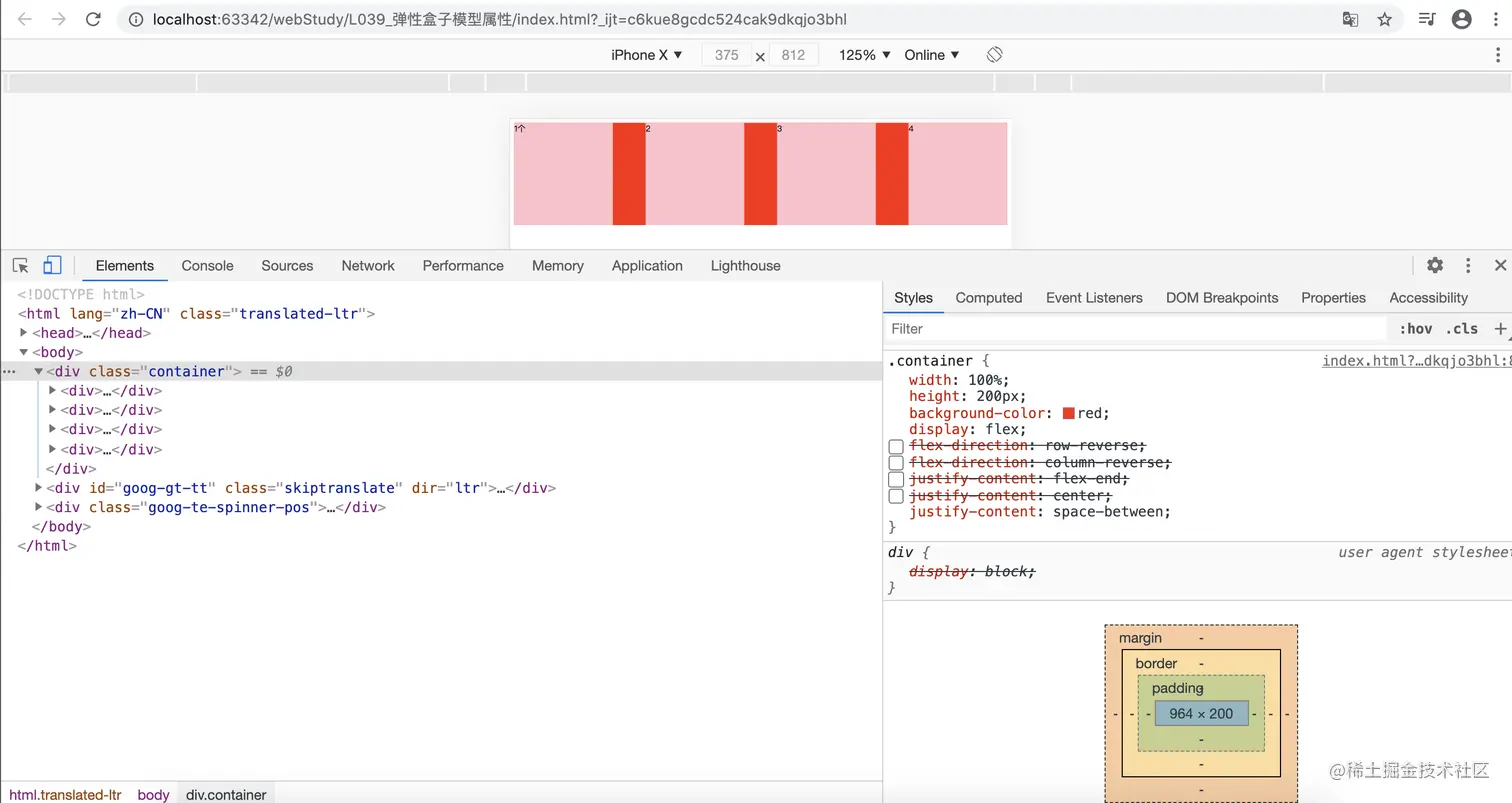Expand the goog-gt-tt div node
The width and height of the screenshot is (1512, 803).
(39, 488)
